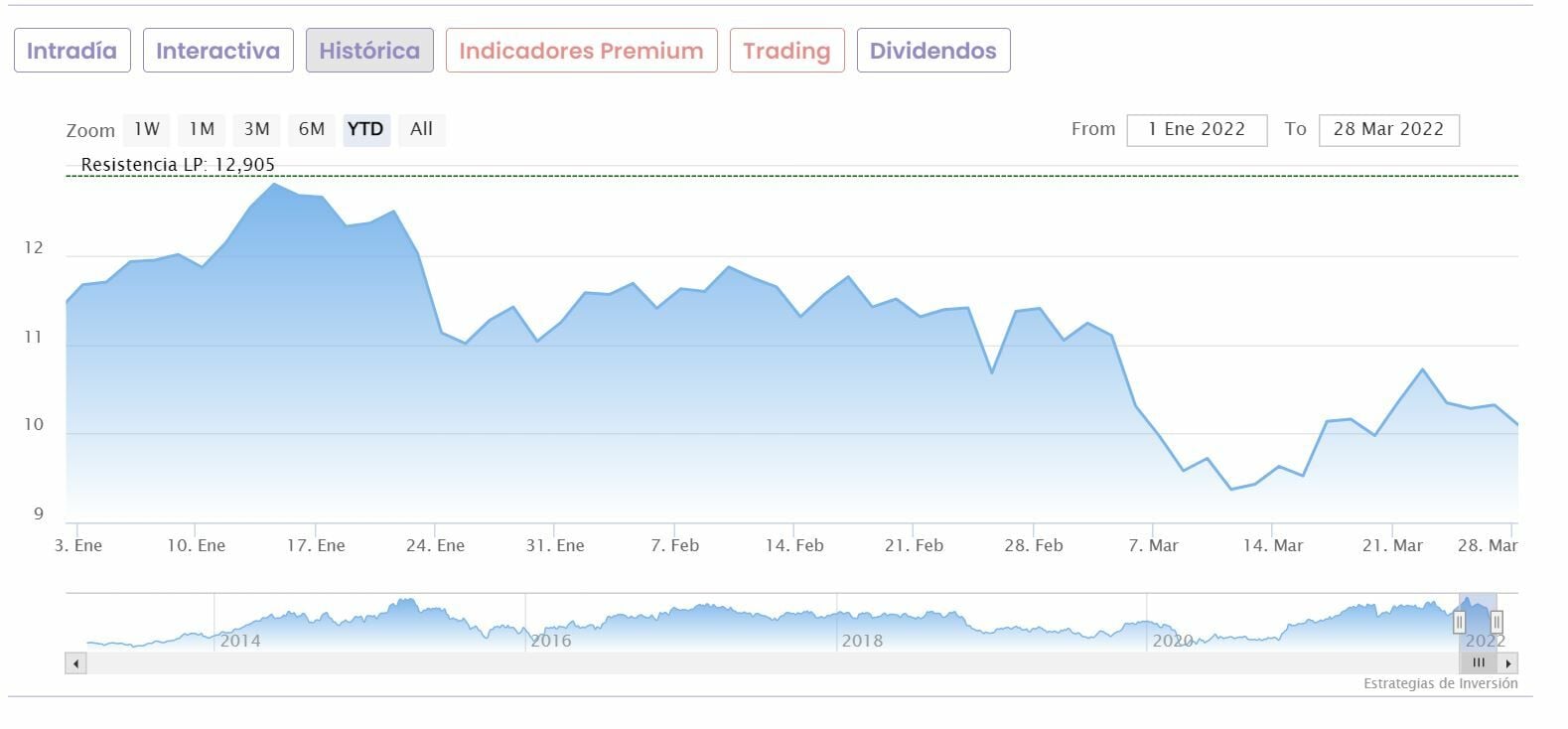
Task: Click the From date field
Action: click(x=1196, y=130)
